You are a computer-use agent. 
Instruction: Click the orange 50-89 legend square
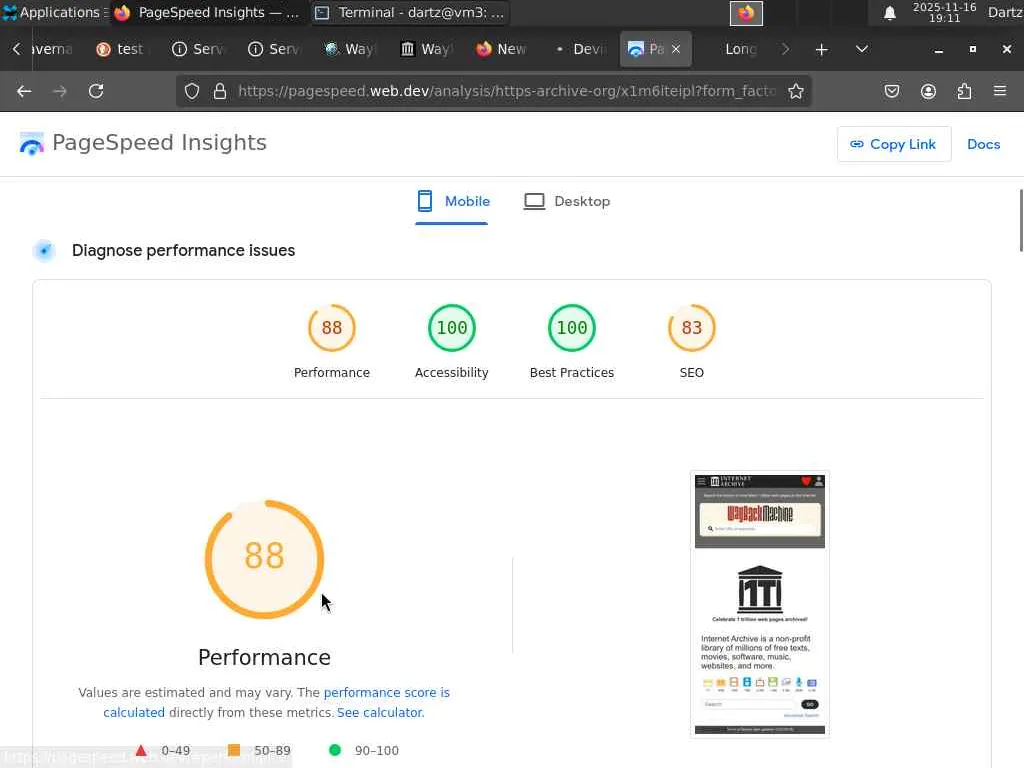[x=234, y=750]
